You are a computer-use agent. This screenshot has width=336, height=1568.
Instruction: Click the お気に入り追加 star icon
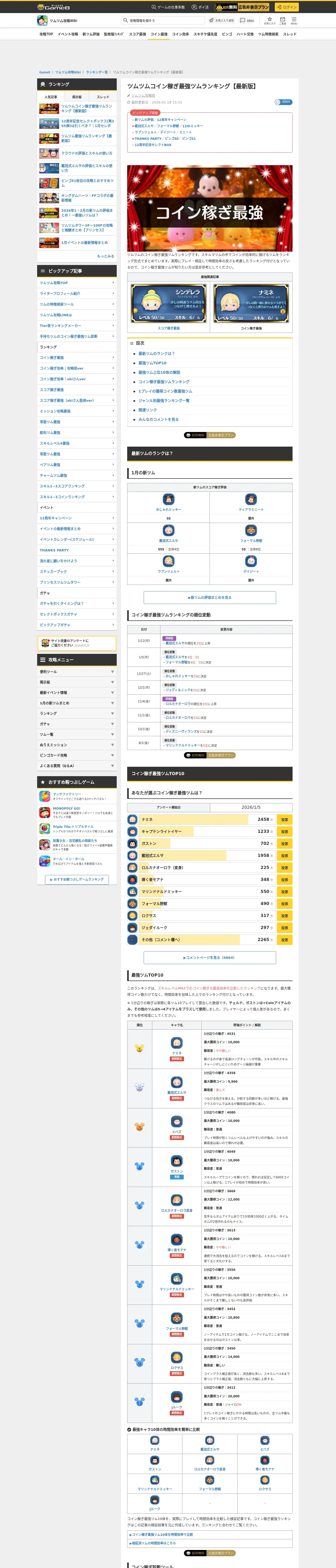coord(212,20)
